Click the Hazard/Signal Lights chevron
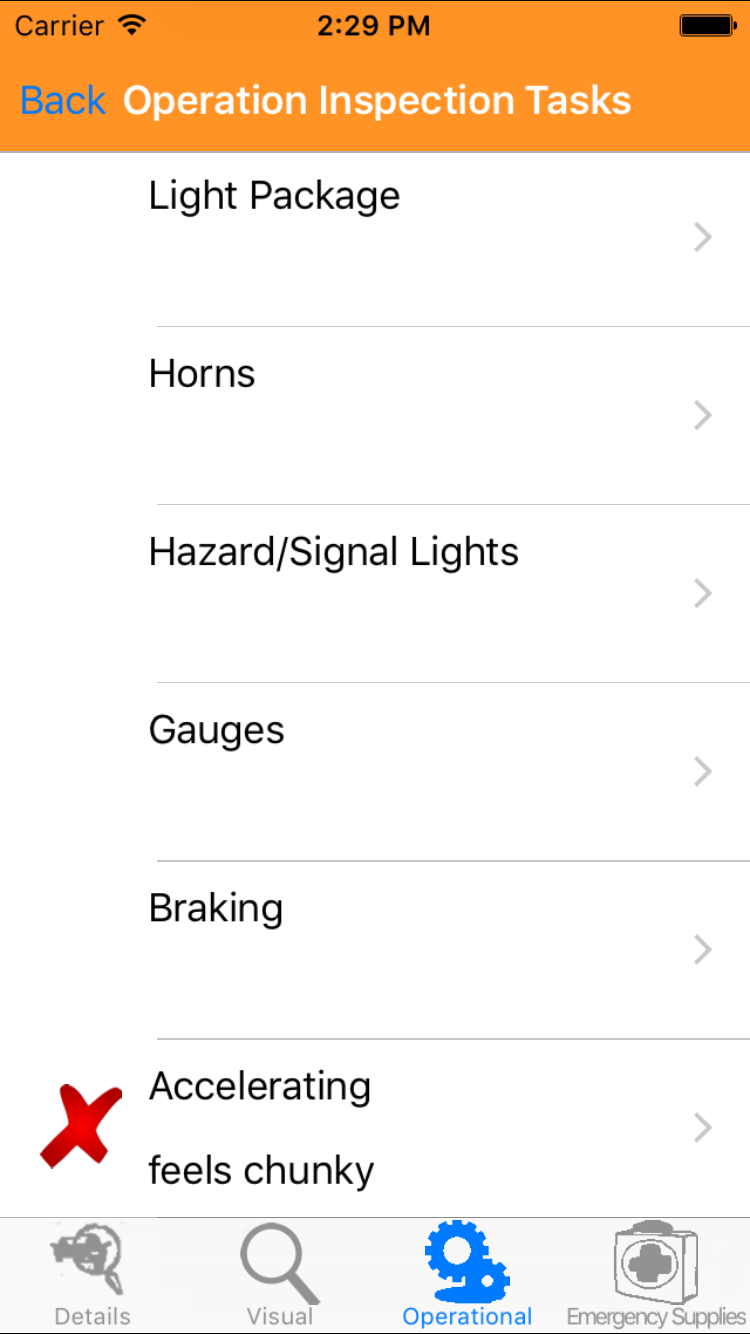 pyautogui.click(x=703, y=594)
